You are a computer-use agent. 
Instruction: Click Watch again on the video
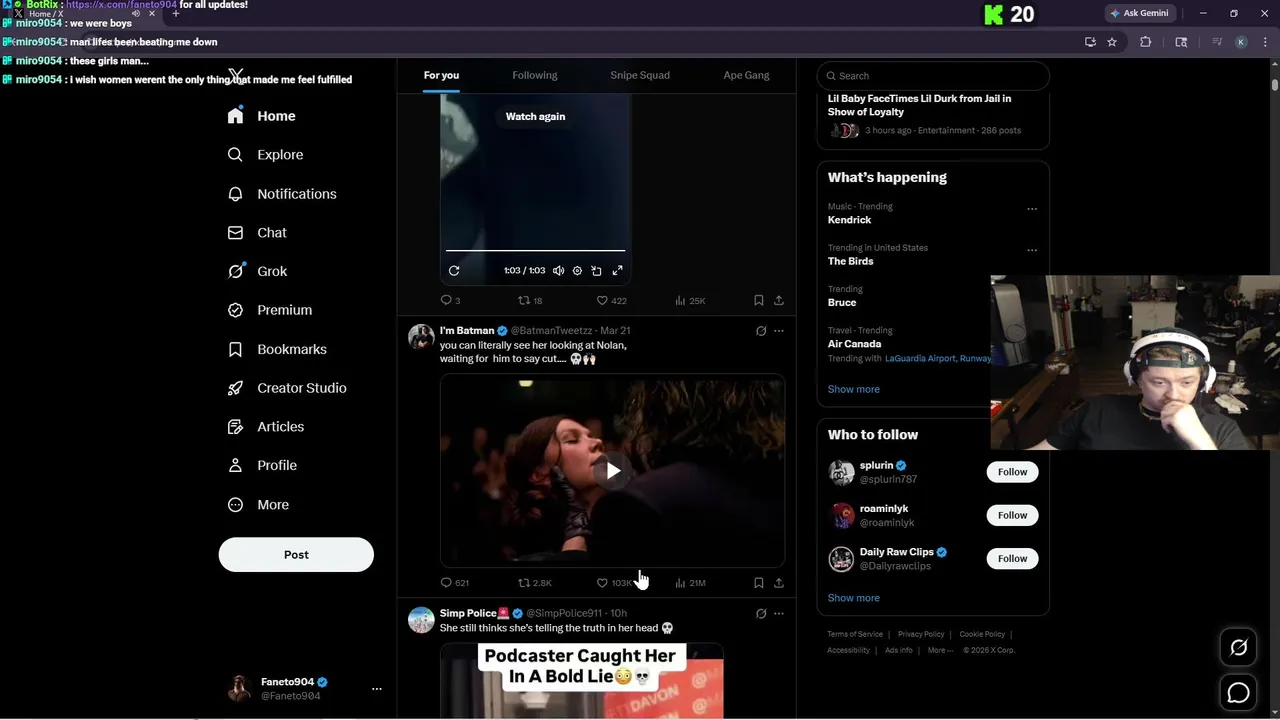pyautogui.click(x=535, y=117)
